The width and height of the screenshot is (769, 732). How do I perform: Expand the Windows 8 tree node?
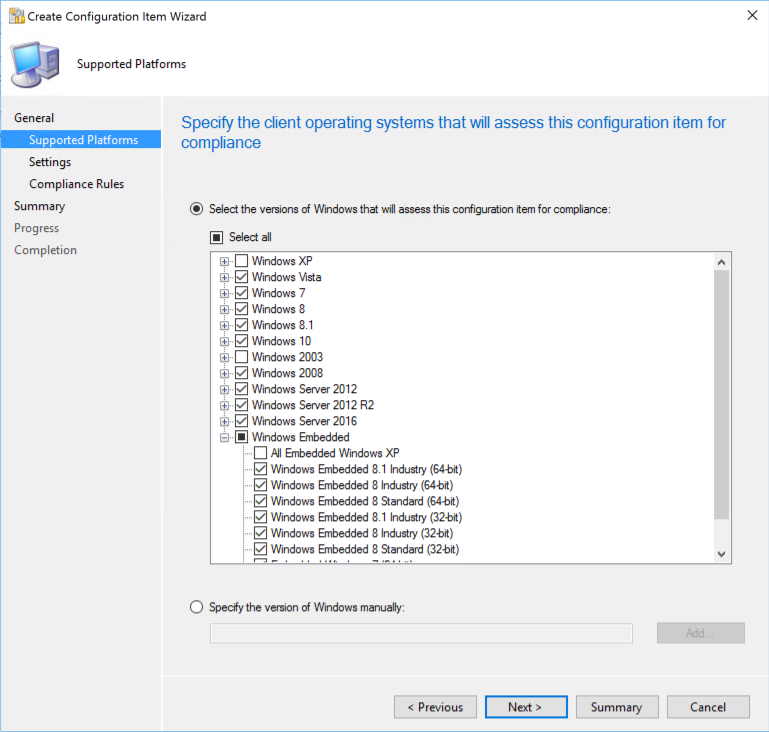coord(224,309)
